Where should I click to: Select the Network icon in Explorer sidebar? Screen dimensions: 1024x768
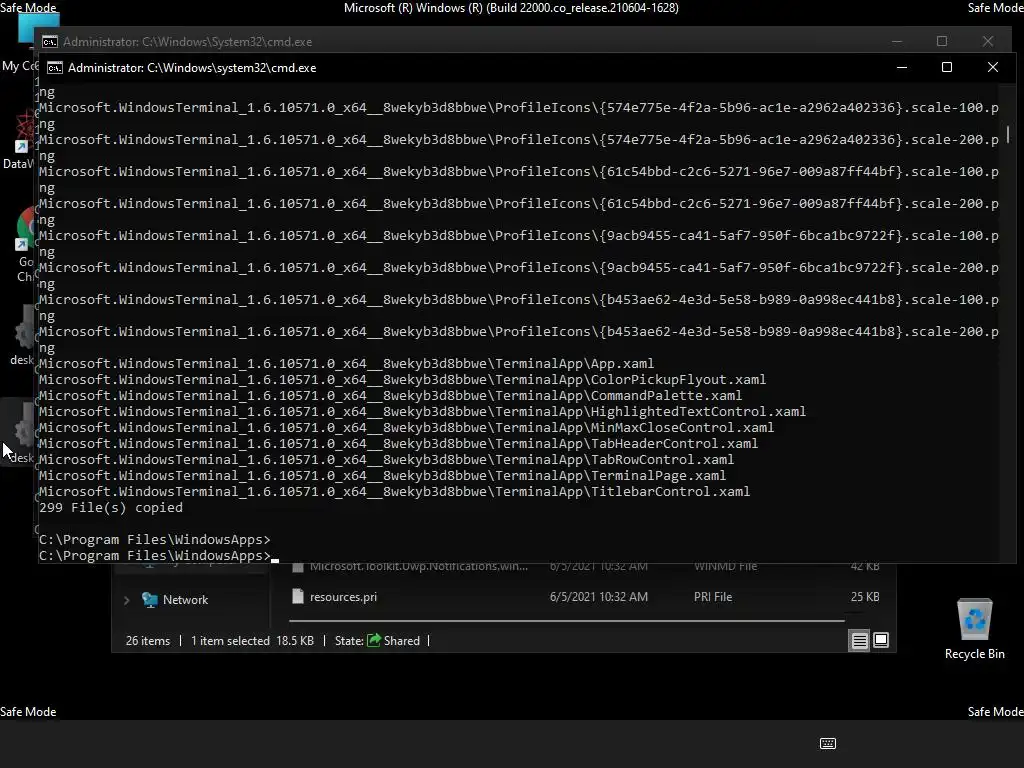coord(150,600)
